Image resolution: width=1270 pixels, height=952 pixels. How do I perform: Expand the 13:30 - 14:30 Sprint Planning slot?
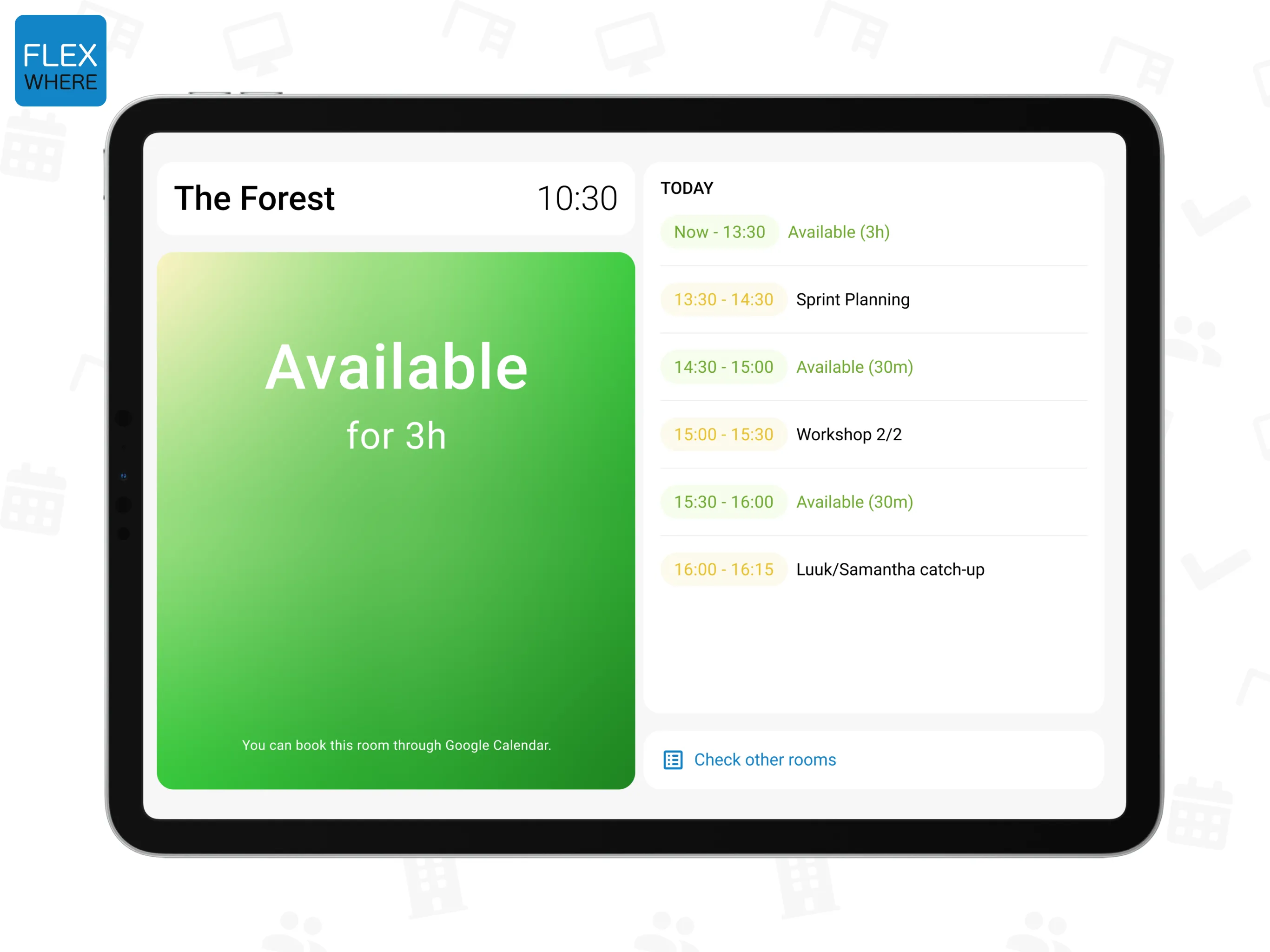[879, 299]
